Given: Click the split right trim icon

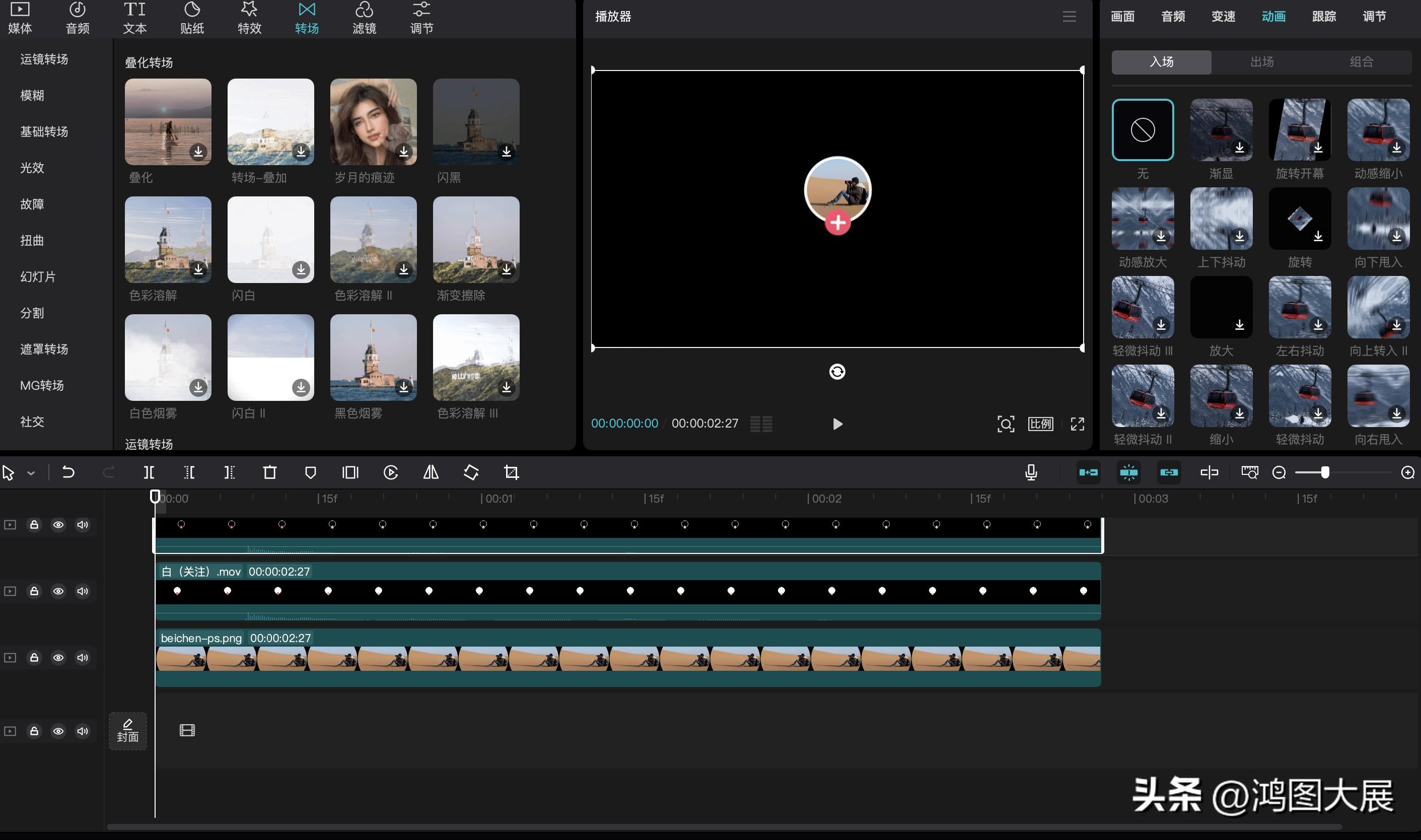Looking at the screenshot, I should [229, 472].
